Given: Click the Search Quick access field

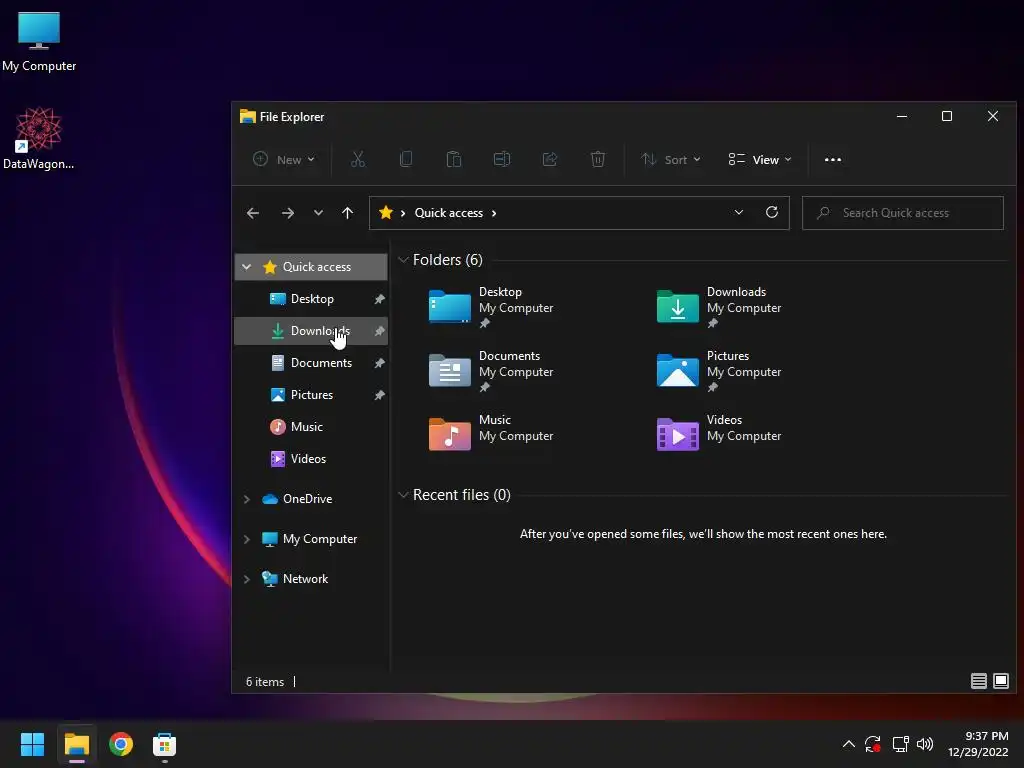Looking at the screenshot, I should [x=903, y=213].
